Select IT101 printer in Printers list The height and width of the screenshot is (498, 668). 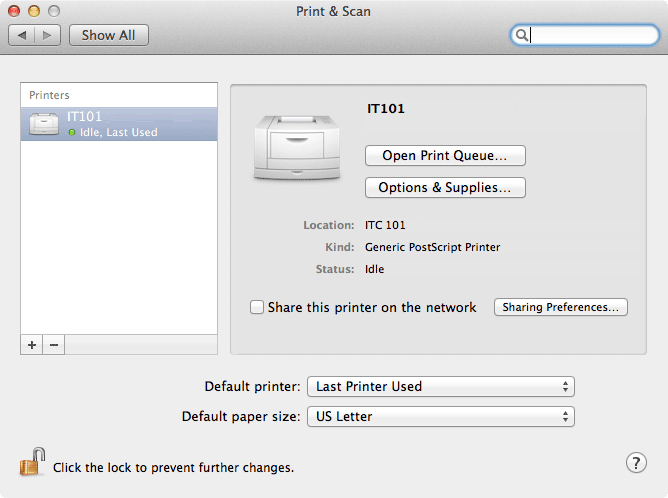point(119,124)
